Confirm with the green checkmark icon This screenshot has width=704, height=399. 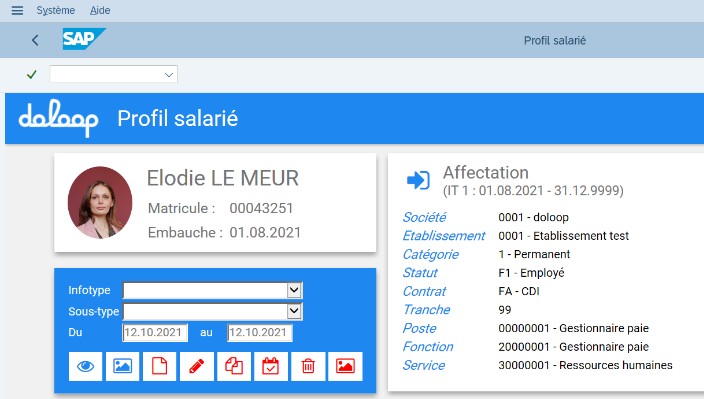[x=31, y=75]
